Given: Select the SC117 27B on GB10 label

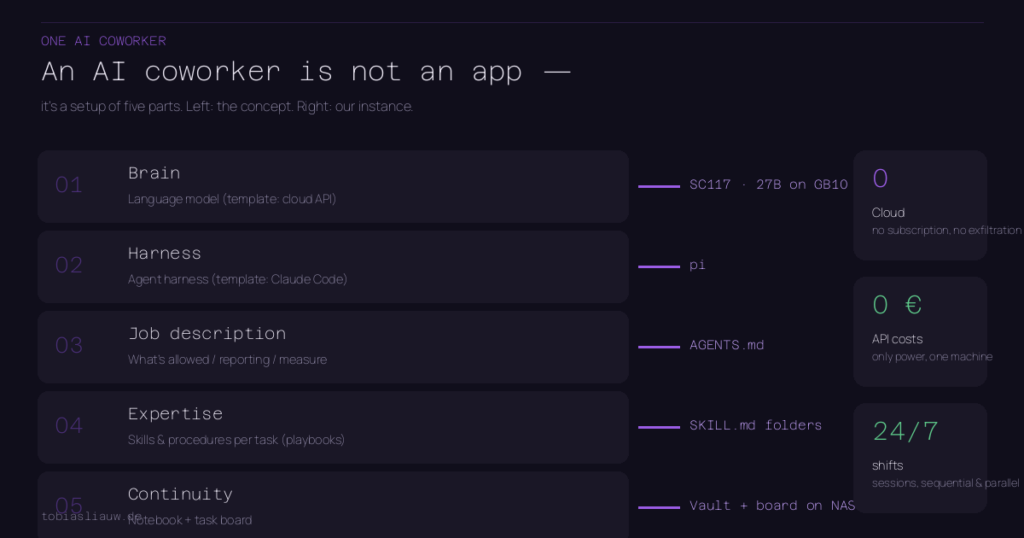Looking at the screenshot, I should point(769,185).
